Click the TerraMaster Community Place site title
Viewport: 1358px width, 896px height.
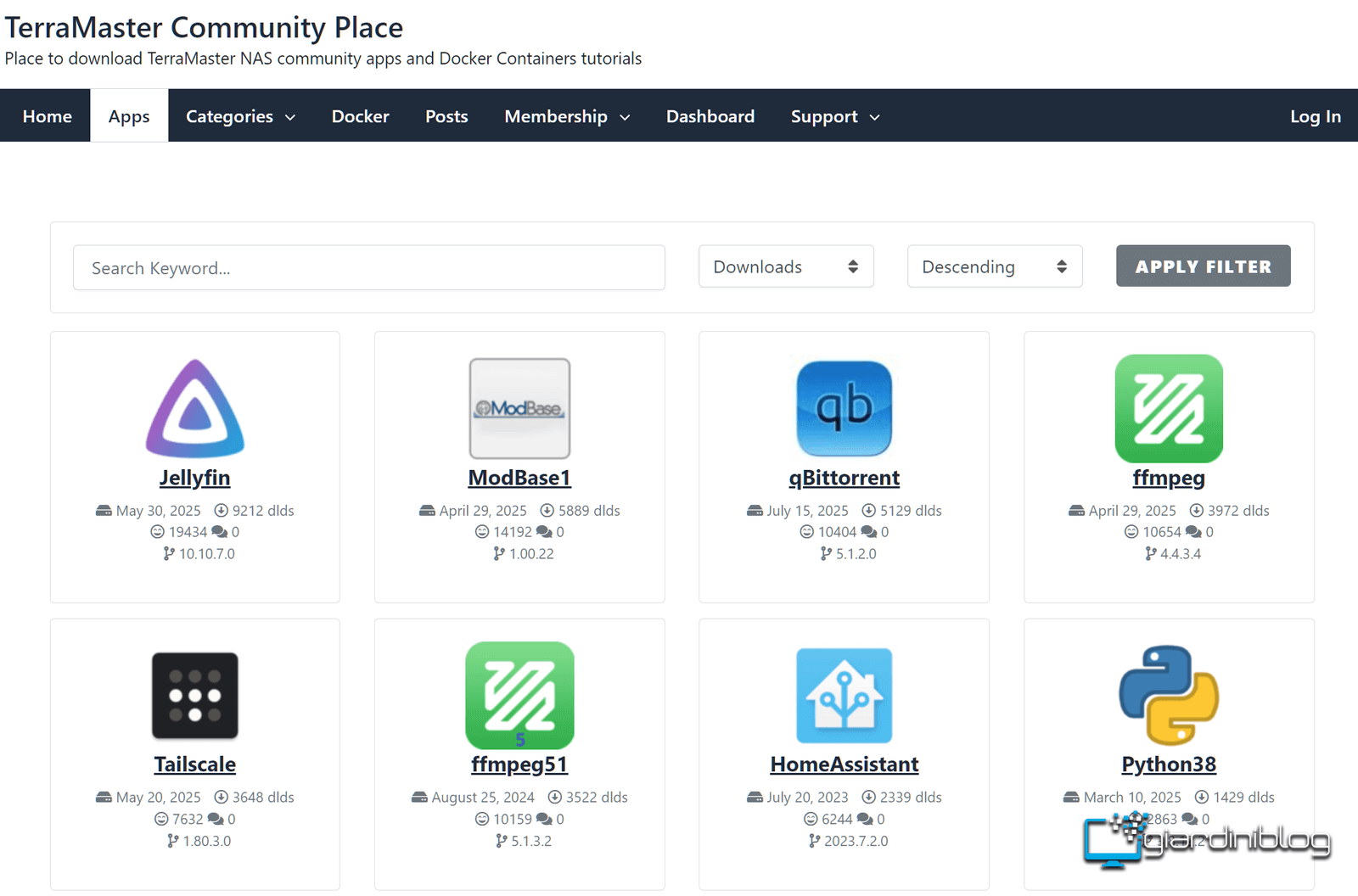[204, 27]
